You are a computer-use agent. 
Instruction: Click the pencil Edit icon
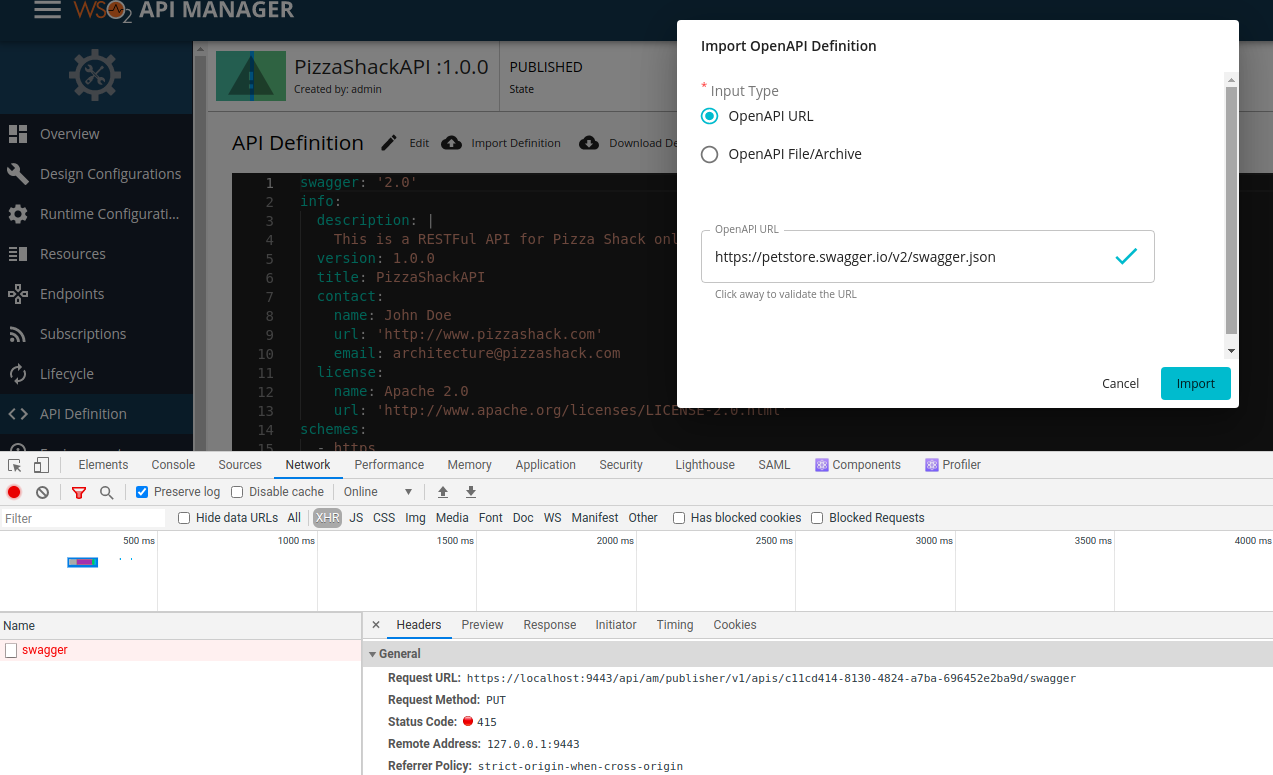[x=389, y=143]
